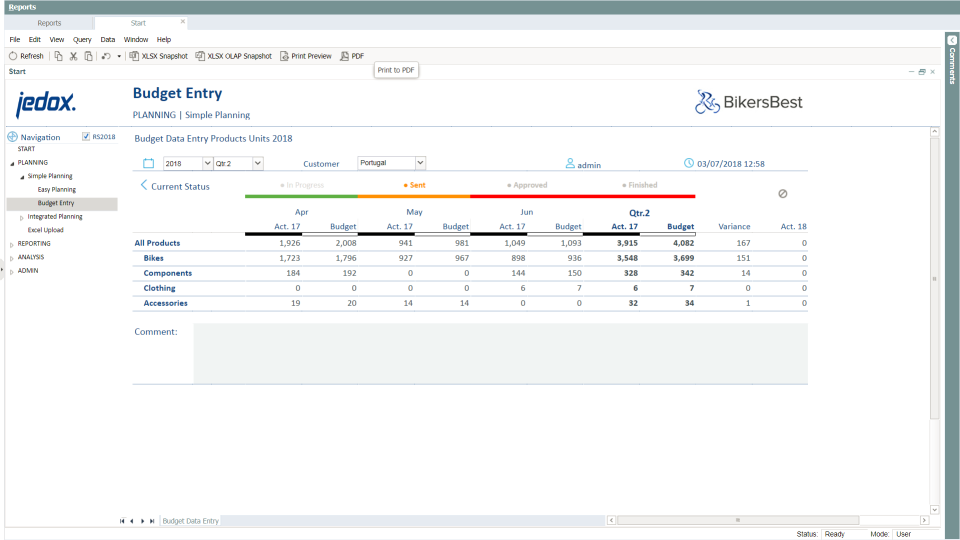
Task: Click inside the Comment text area
Action: point(500,353)
